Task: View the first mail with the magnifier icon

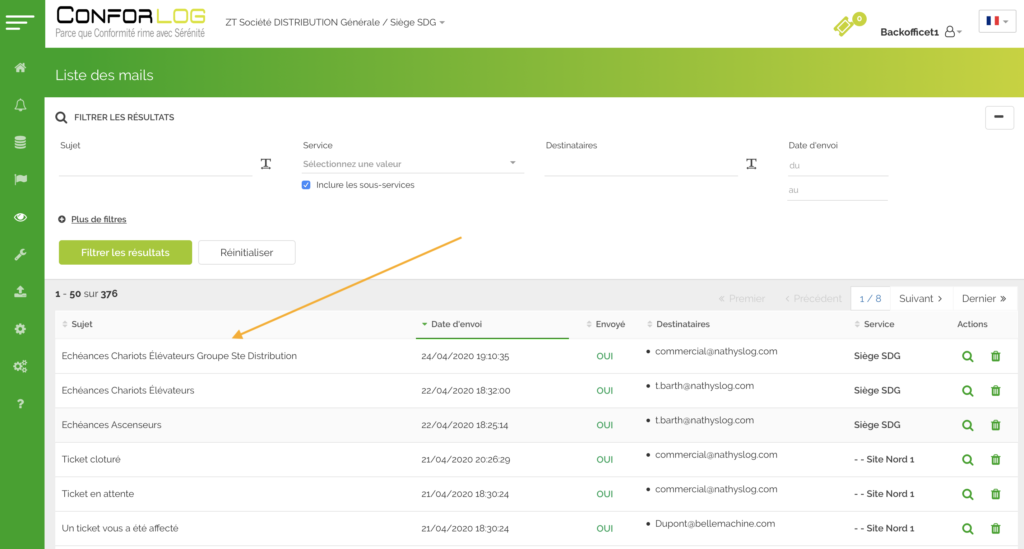Action: [967, 356]
